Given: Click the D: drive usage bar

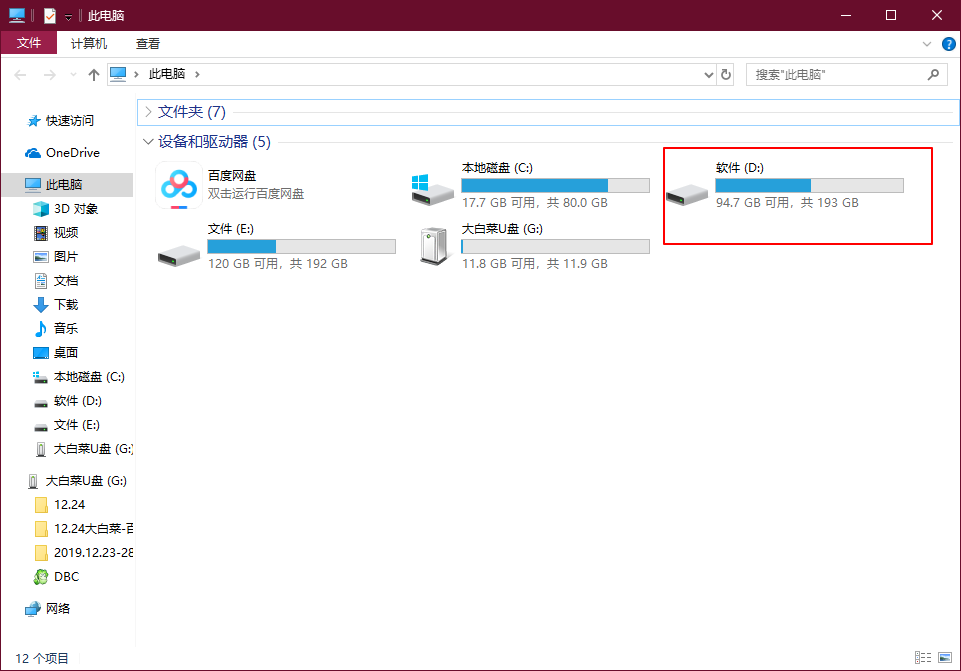Looking at the screenshot, I should pos(809,186).
